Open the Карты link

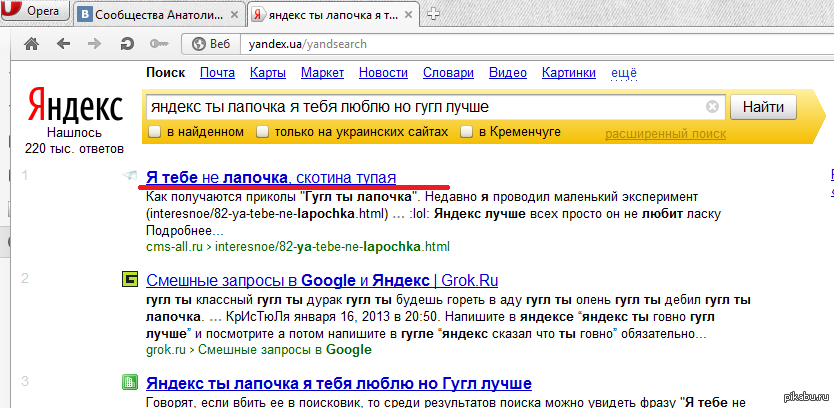(268, 73)
